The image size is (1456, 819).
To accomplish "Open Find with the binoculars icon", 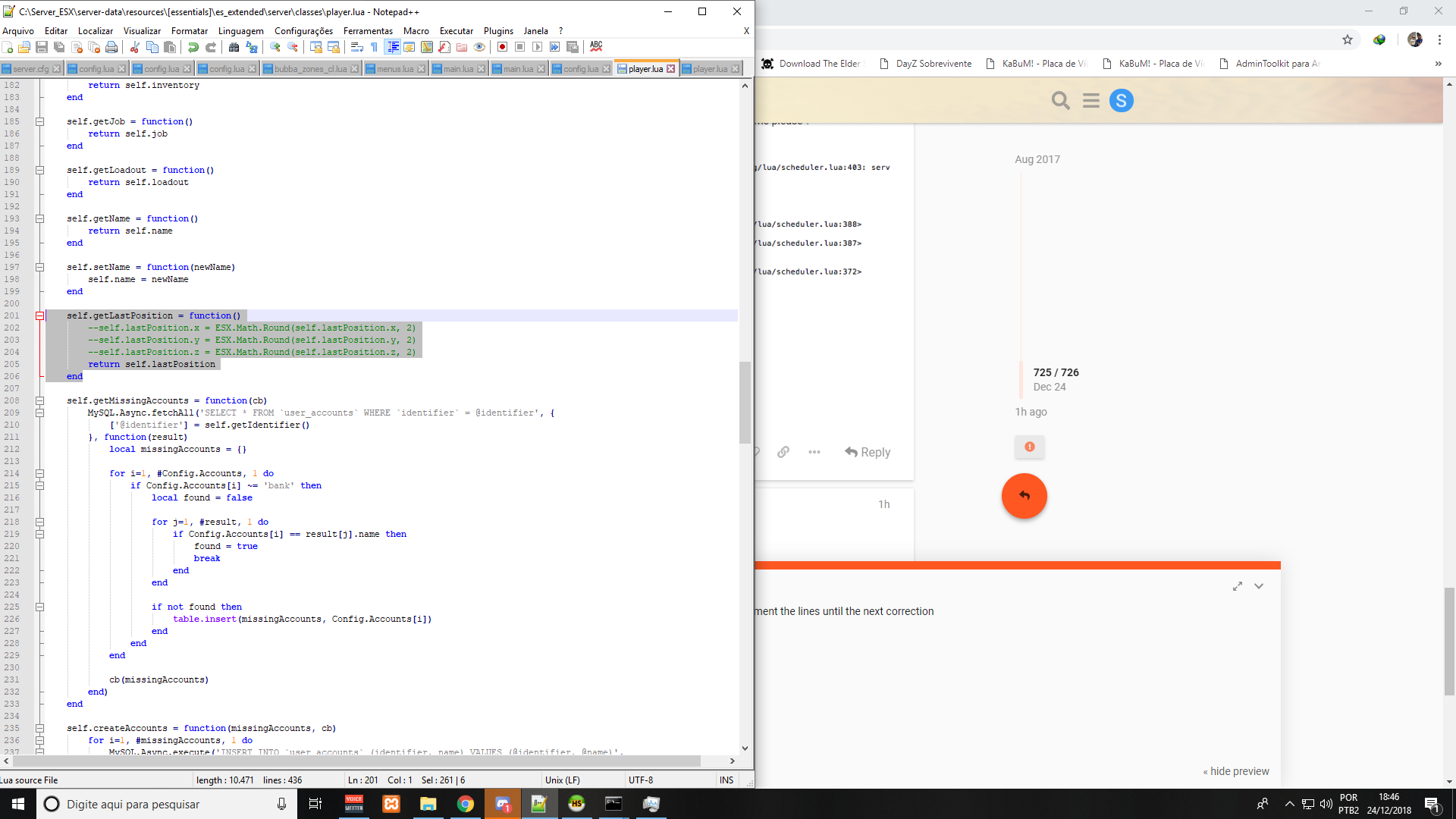I will pyautogui.click(x=234, y=47).
